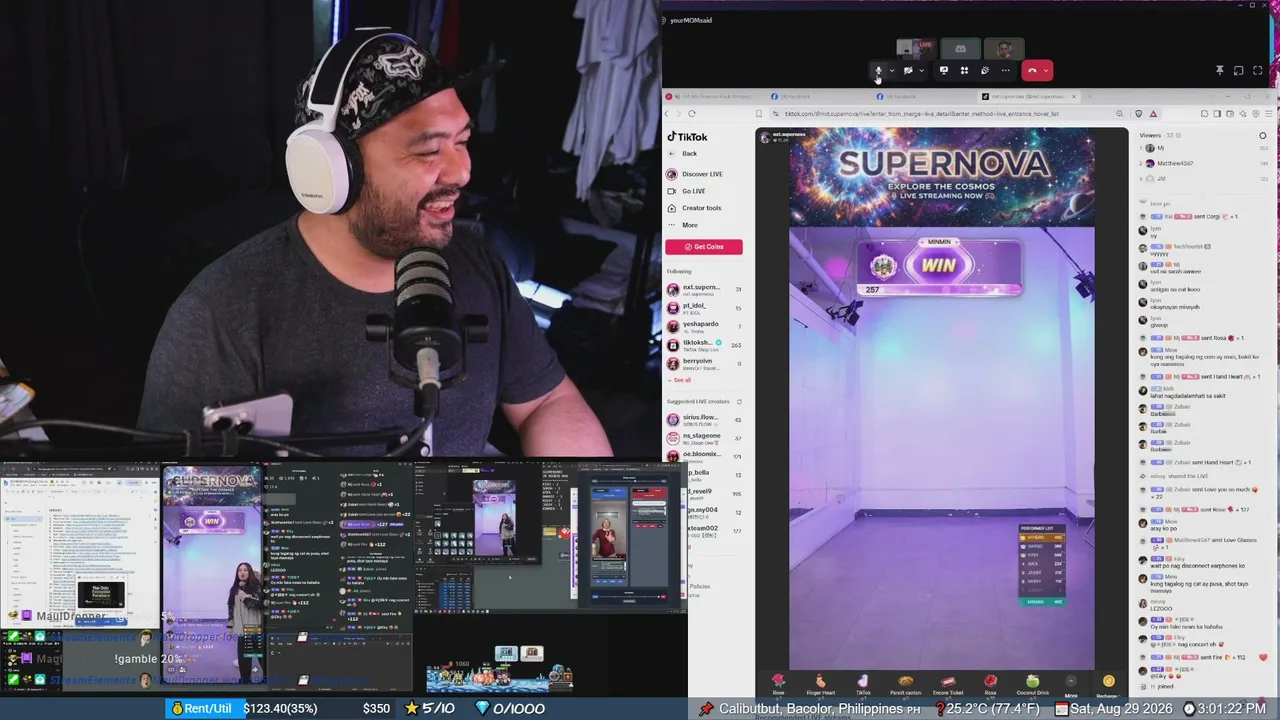Send the Finger Heart gift
The height and width of the screenshot is (720, 1280).
pyautogui.click(x=820, y=684)
